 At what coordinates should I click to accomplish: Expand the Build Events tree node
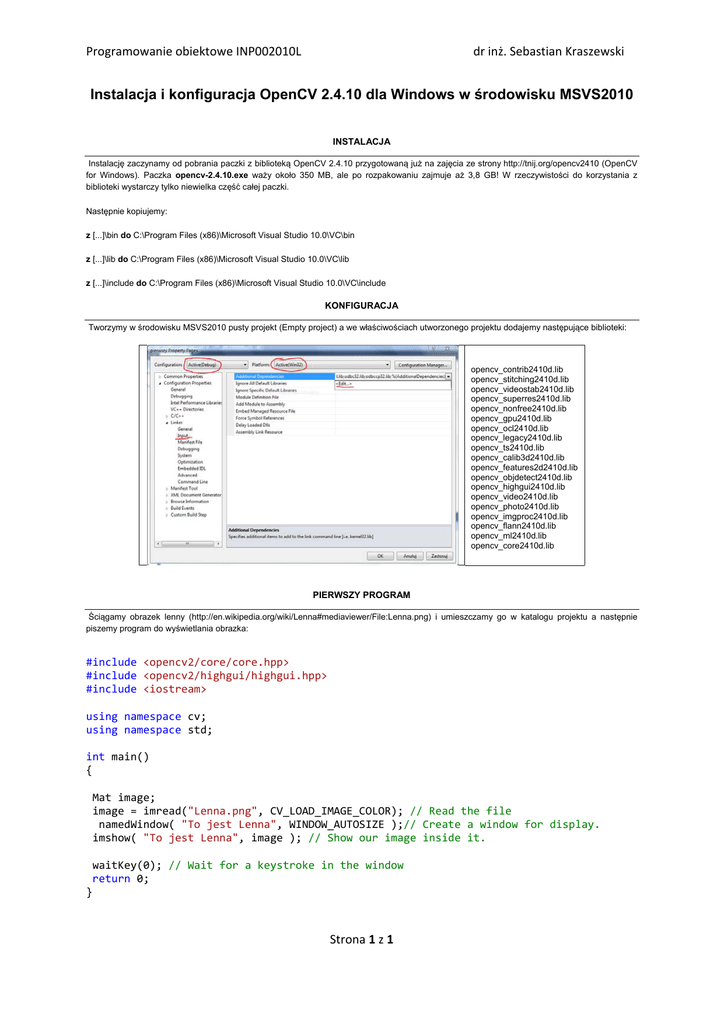[x=166, y=507]
